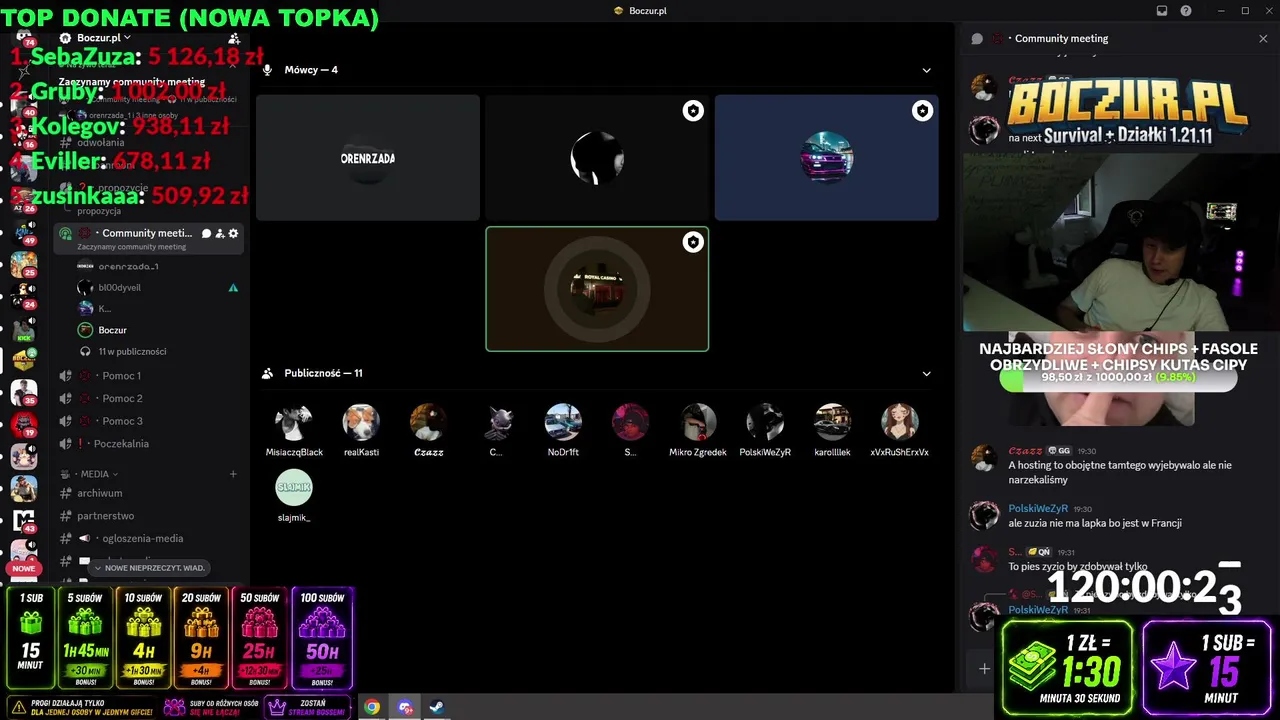Click the red NOWE pill in server list
This screenshot has width=1280, height=720.
coord(24,568)
